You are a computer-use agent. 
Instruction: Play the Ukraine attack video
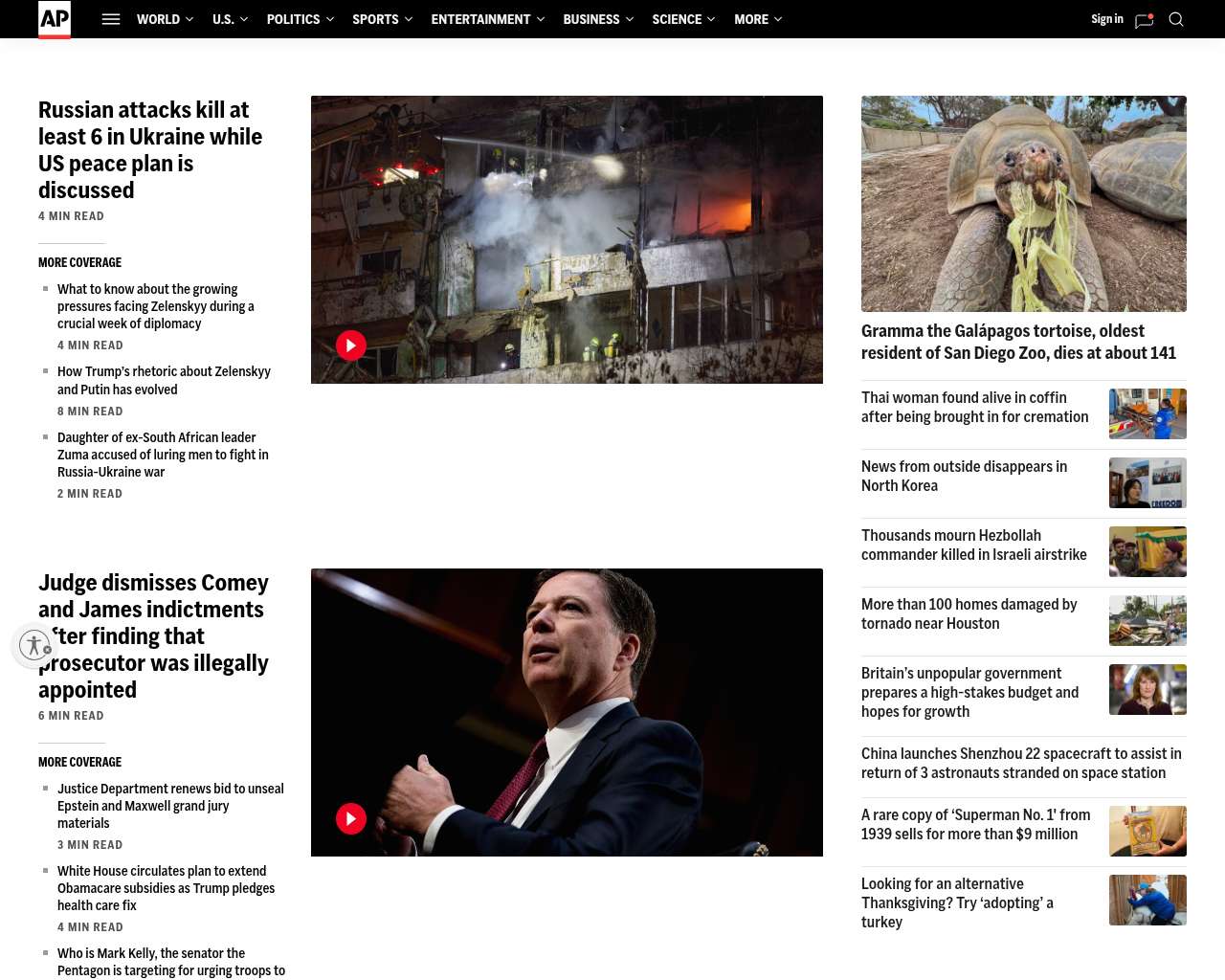click(351, 345)
